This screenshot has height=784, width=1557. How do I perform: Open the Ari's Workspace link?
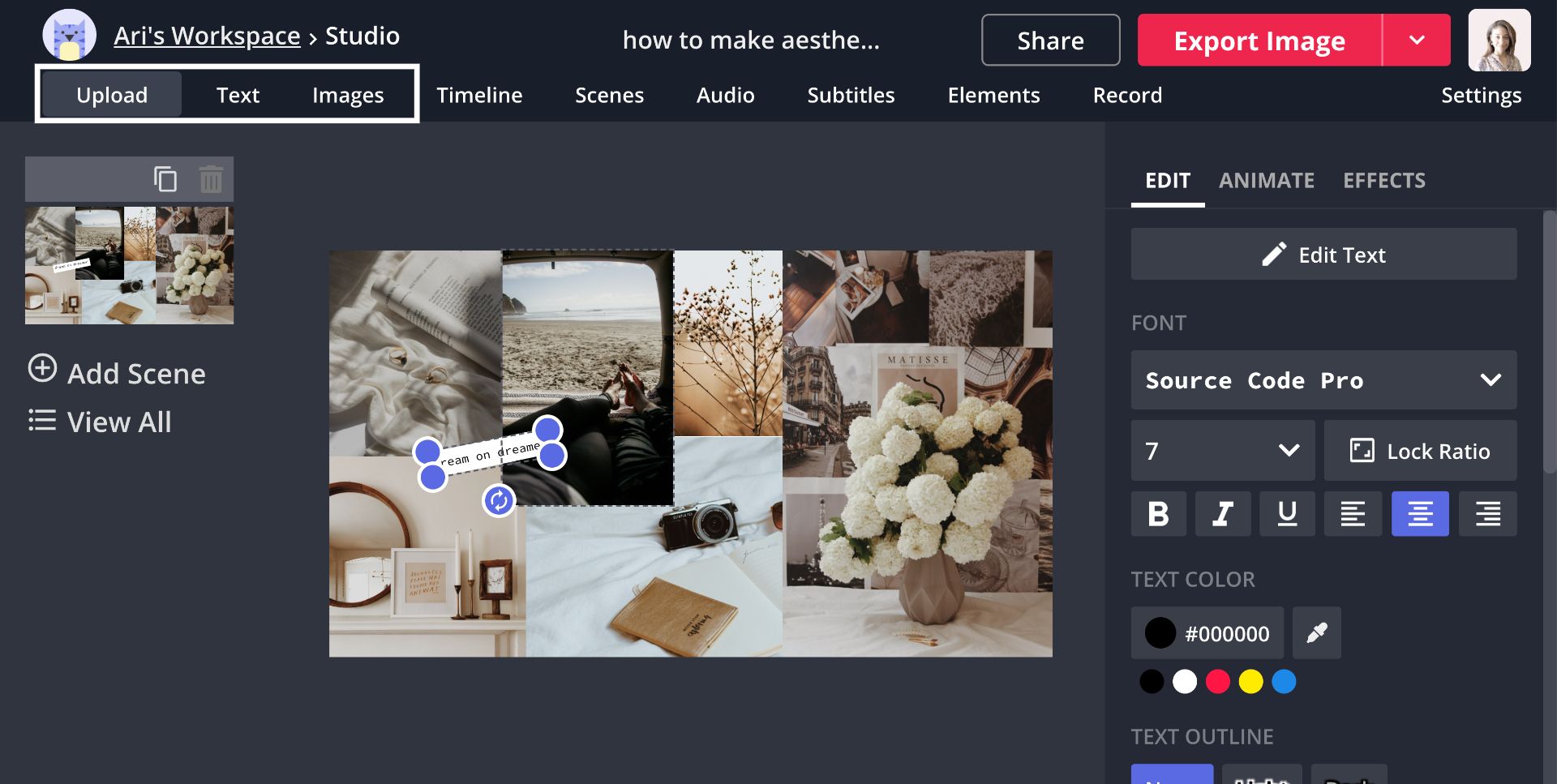pos(207,36)
